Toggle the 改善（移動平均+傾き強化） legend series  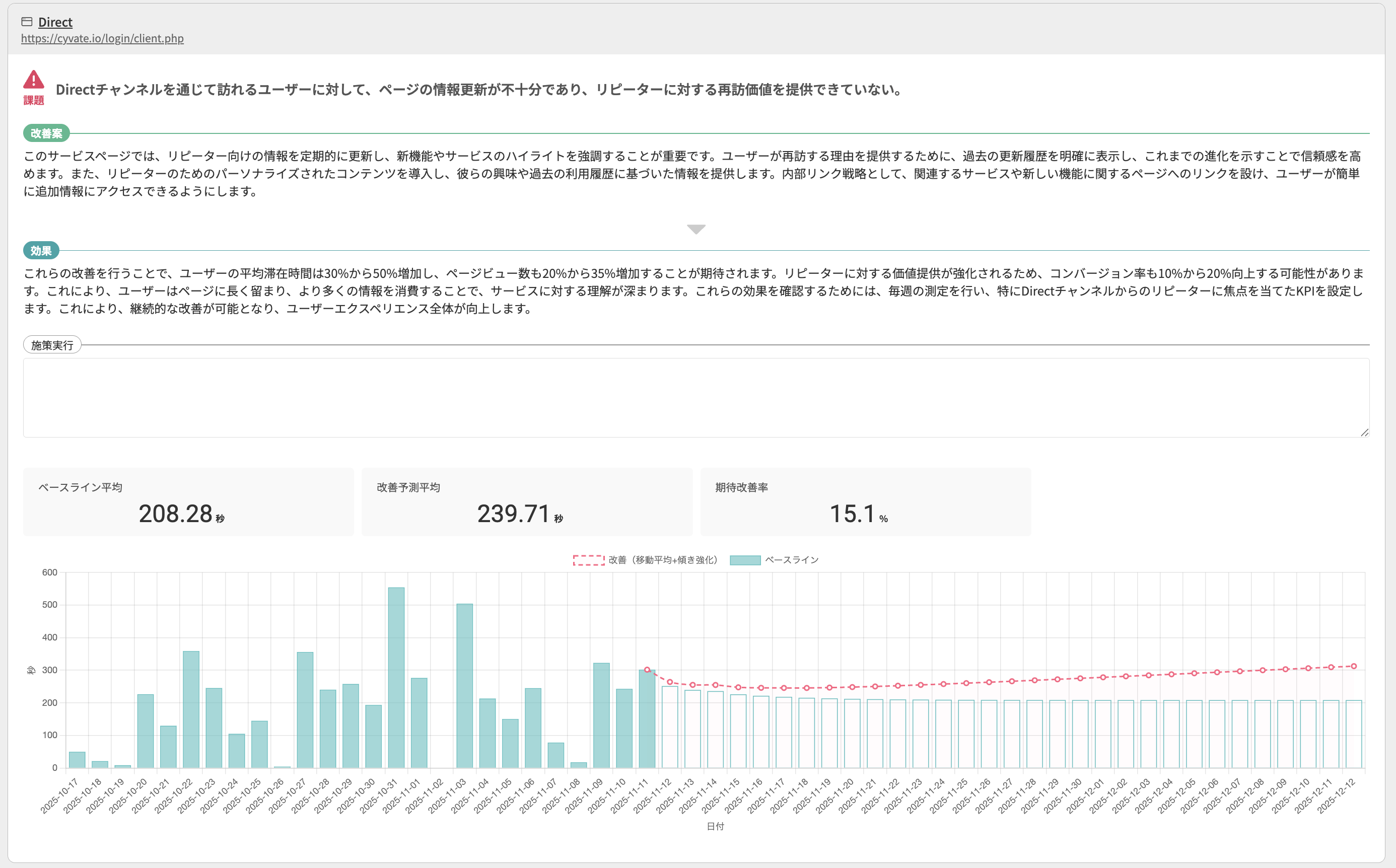(x=663, y=560)
